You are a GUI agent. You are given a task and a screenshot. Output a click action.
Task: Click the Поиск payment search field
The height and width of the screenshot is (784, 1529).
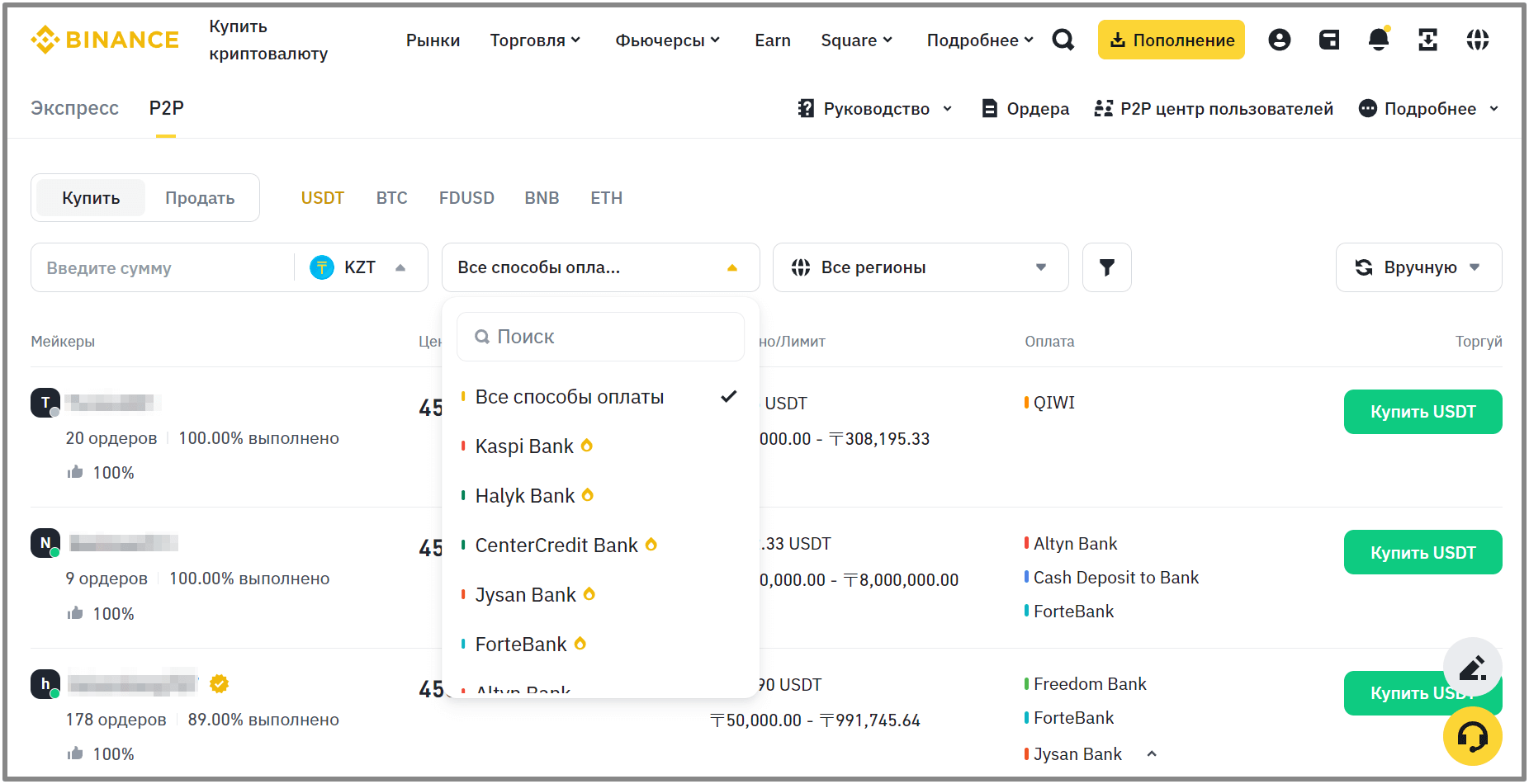click(x=601, y=337)
